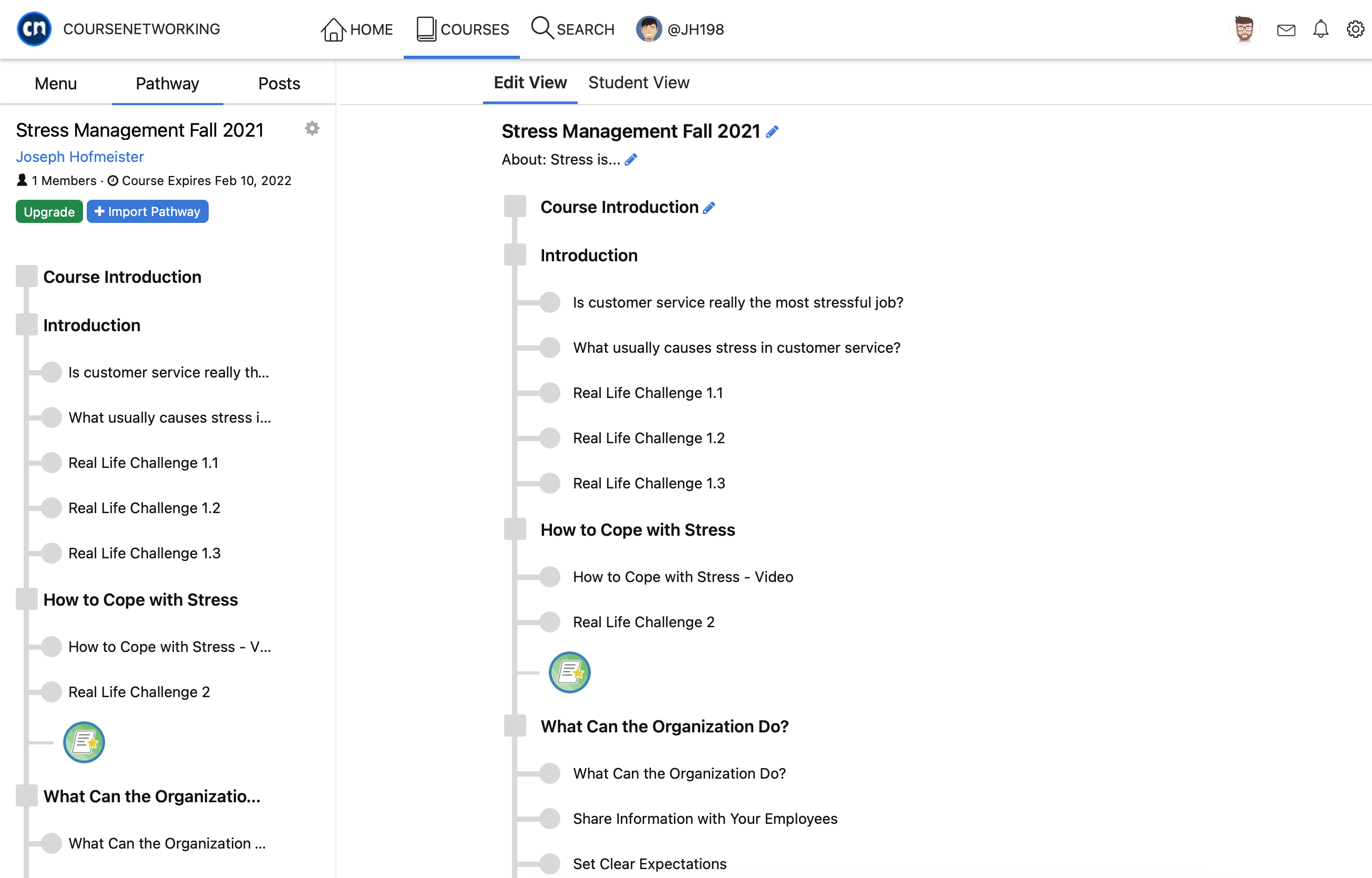
Task: Select sidebar How to Cope with Stress section
Action: pyautogui.click(x=141, y=600)
